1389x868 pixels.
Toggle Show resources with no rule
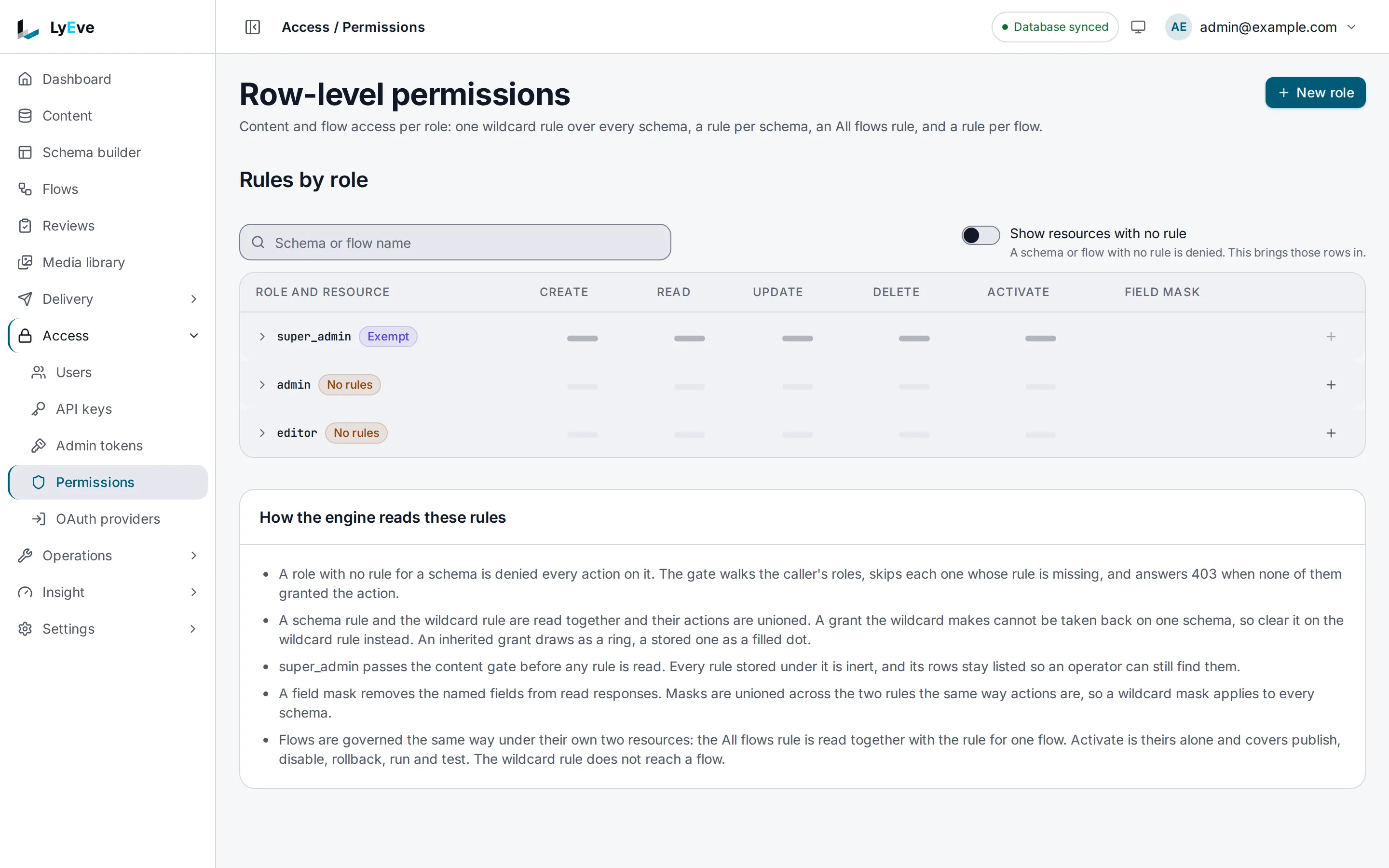pyautogui.click(x=980, y=235)
